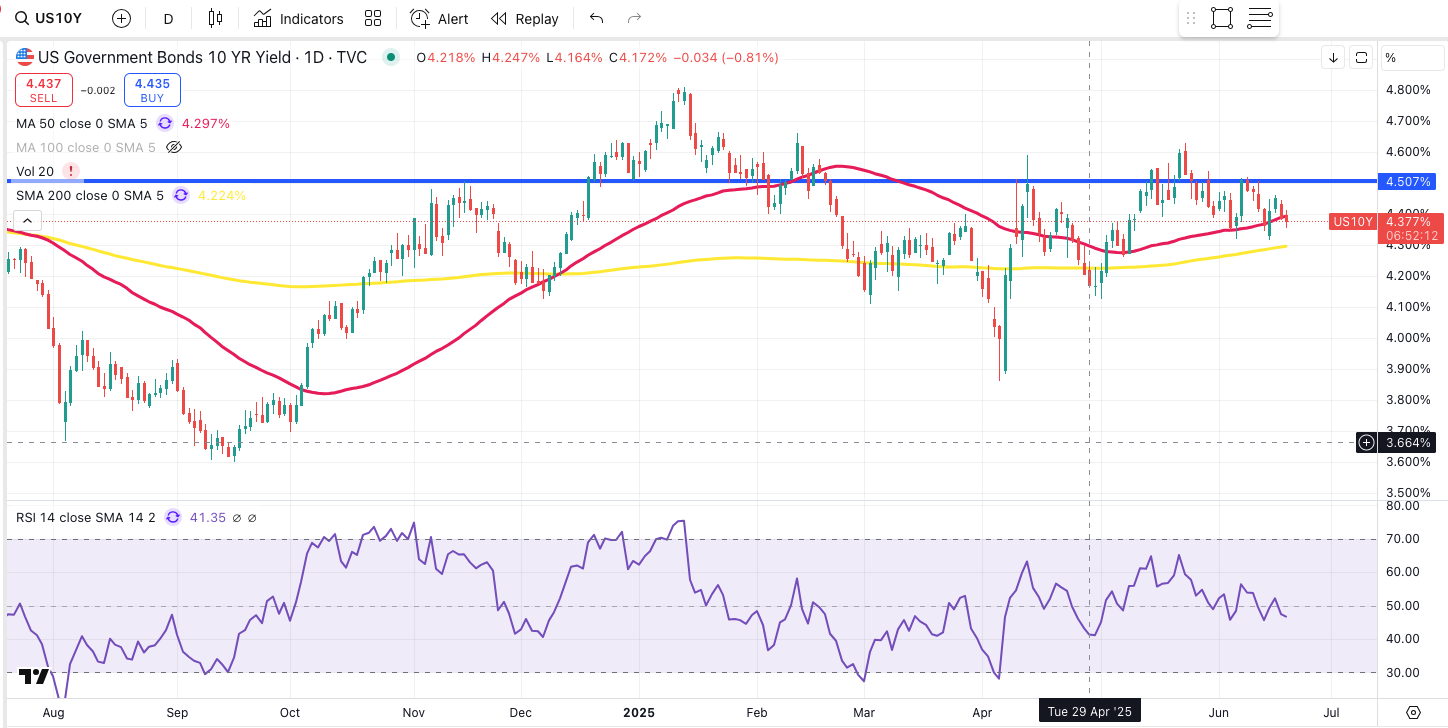This screenshot has width=1448, height=728.
Task: Click the 4.437 SELL button
Action: click(43, 90)
